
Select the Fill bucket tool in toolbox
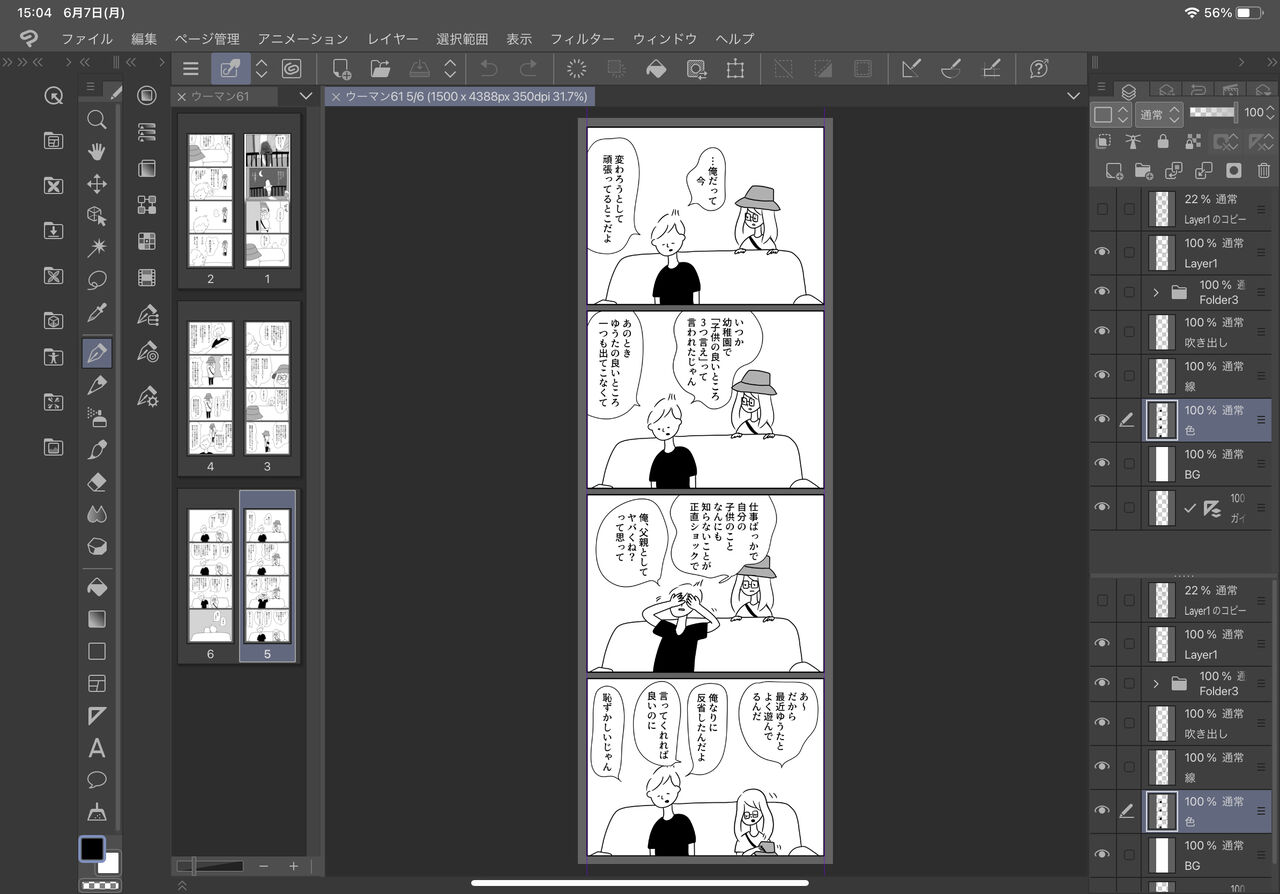coord(97,587)
